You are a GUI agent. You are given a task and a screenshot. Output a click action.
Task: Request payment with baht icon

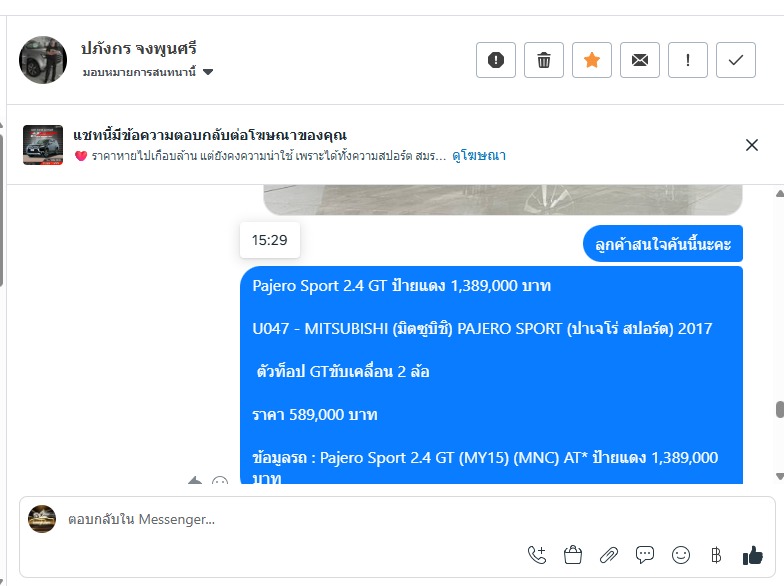pyautogui.click(x=716, y=555)
